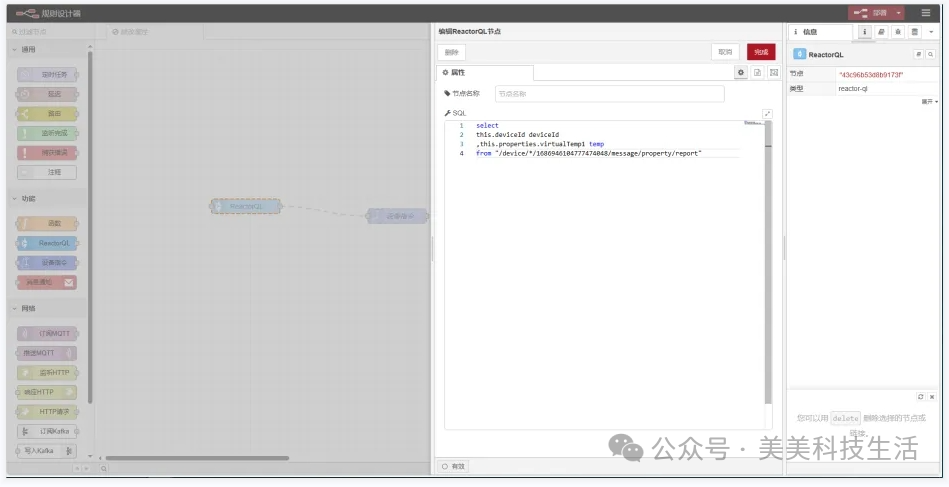The height and width of the screenshot is (487, 949).
Task: Select the 监听HTTP listener palette node
Action: tap(47, 373)
